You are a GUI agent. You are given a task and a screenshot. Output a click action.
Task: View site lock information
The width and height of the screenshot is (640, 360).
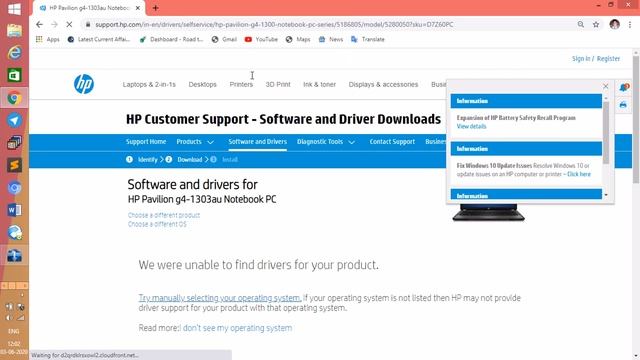tap(87, 24)
